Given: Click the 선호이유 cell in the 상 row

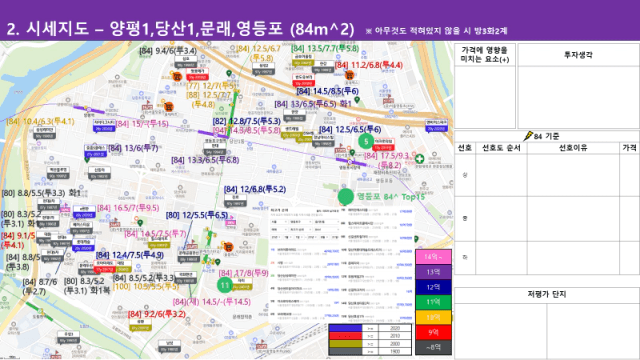Looking at the screenshot, I should 573,175.
